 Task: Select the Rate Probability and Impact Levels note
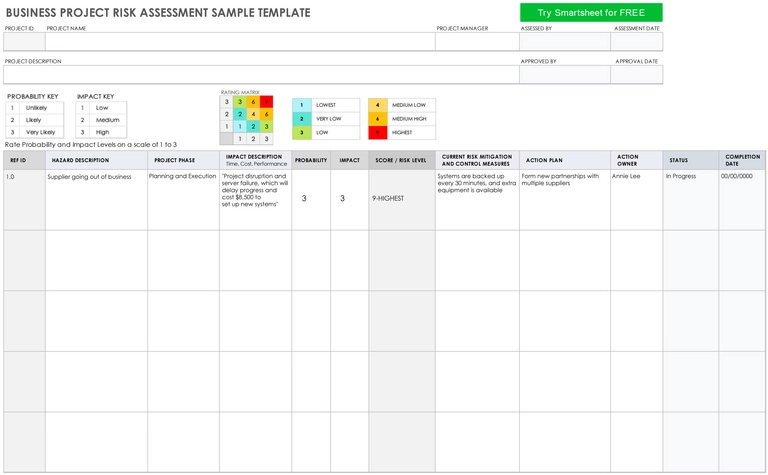coord(91,144)
